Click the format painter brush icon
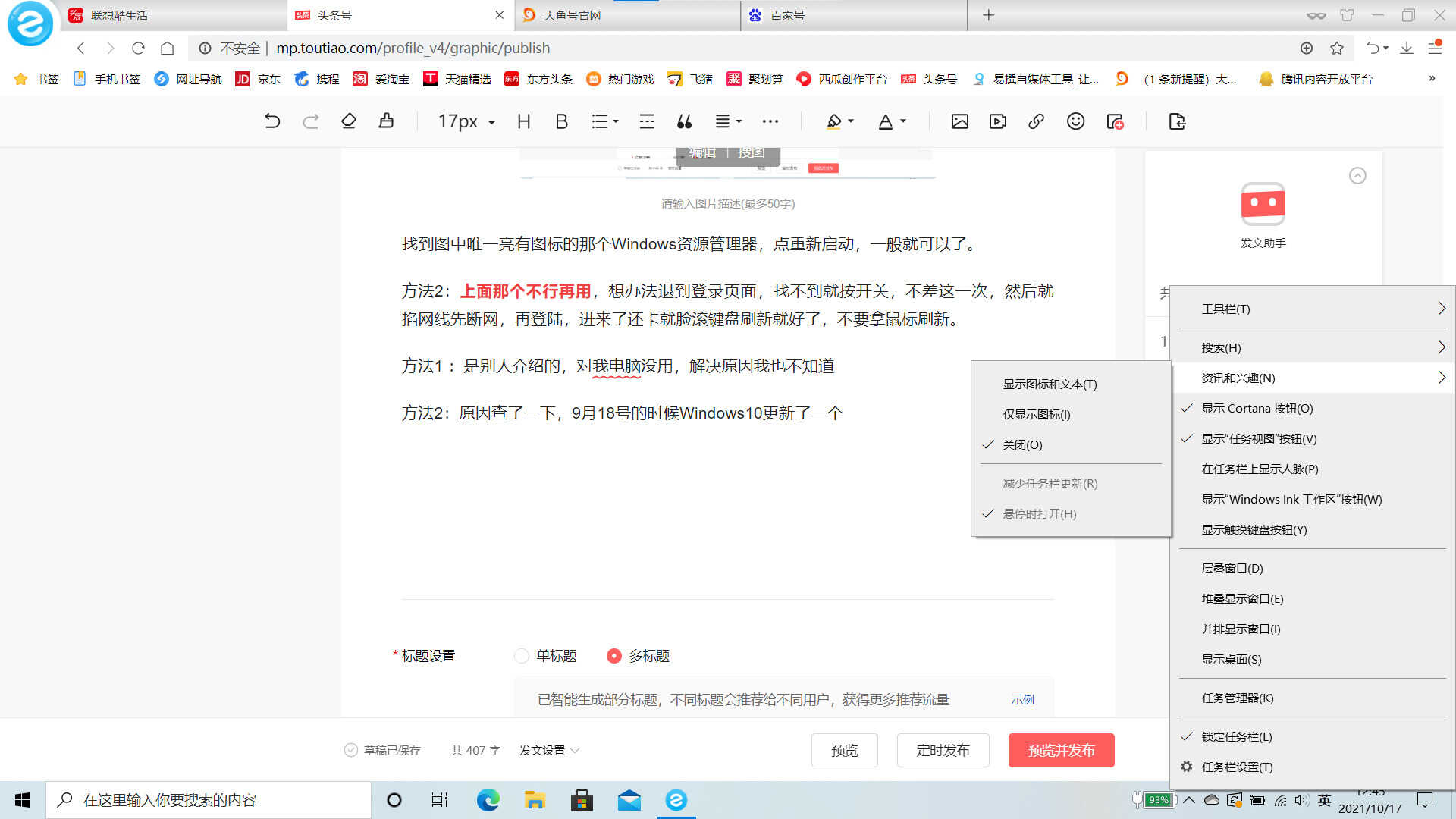 click(386, 121)
